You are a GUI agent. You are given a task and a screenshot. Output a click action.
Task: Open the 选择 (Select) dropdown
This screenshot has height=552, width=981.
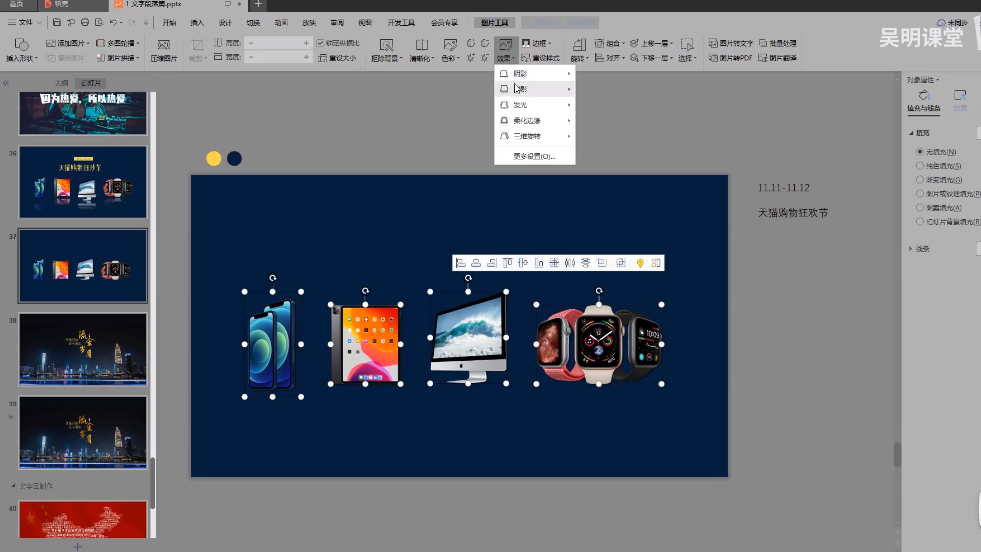tap(687, 49)
